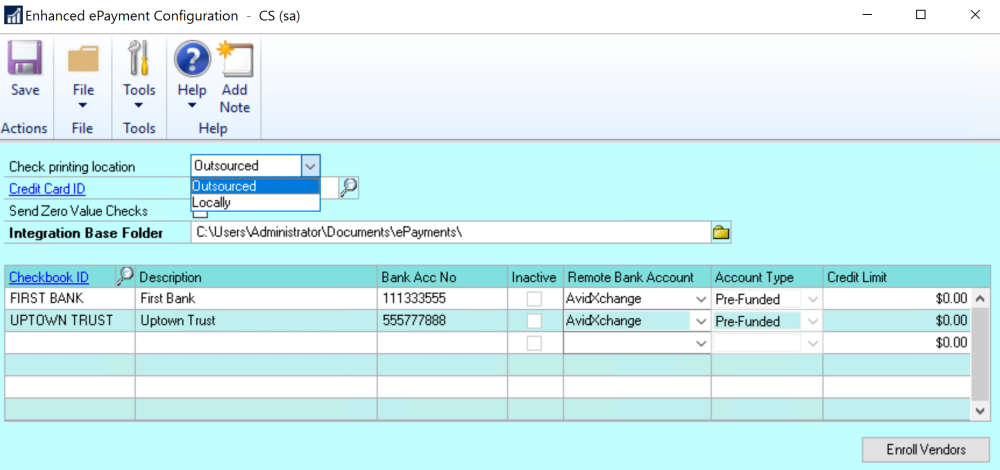Expand the Tools menu arrow

tap(139, 106)
